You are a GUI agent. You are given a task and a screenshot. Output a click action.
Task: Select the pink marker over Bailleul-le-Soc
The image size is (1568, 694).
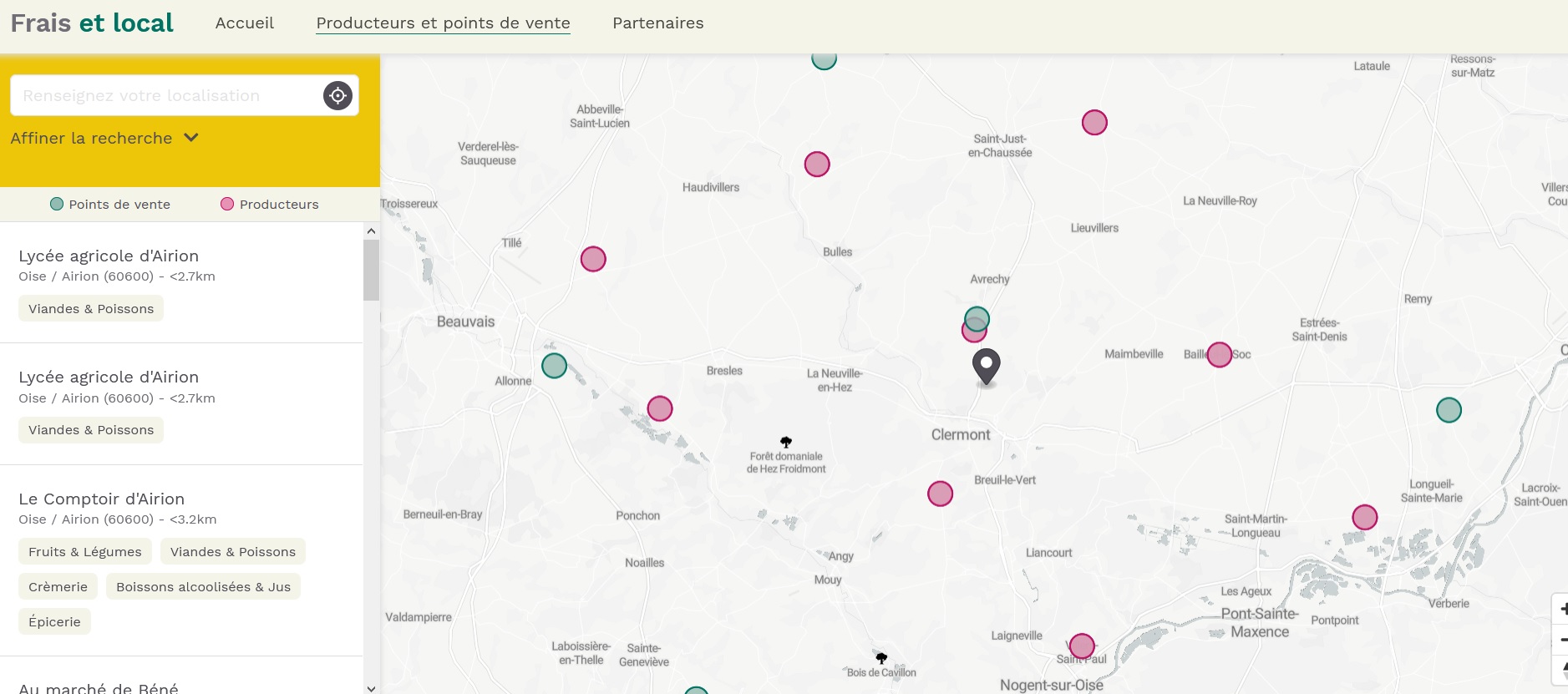tap(1219, 355)
